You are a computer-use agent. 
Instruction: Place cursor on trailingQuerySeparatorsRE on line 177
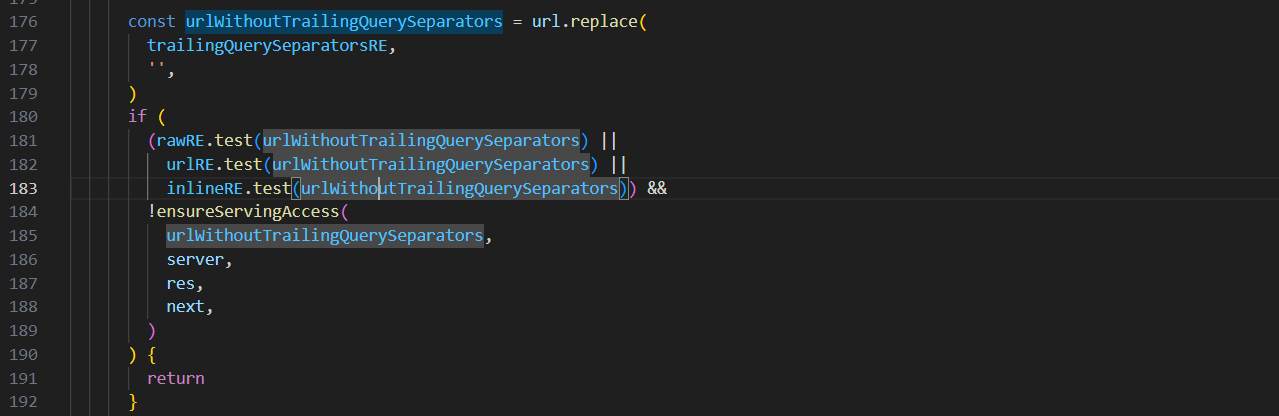tap(263, 45)
